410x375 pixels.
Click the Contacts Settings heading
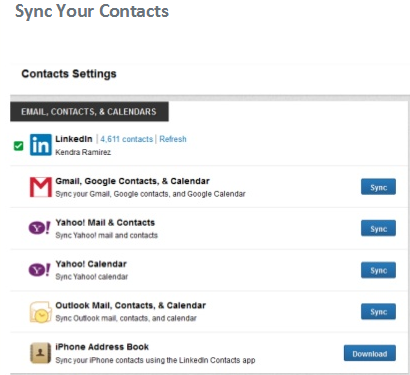click(x=69, y=74)
